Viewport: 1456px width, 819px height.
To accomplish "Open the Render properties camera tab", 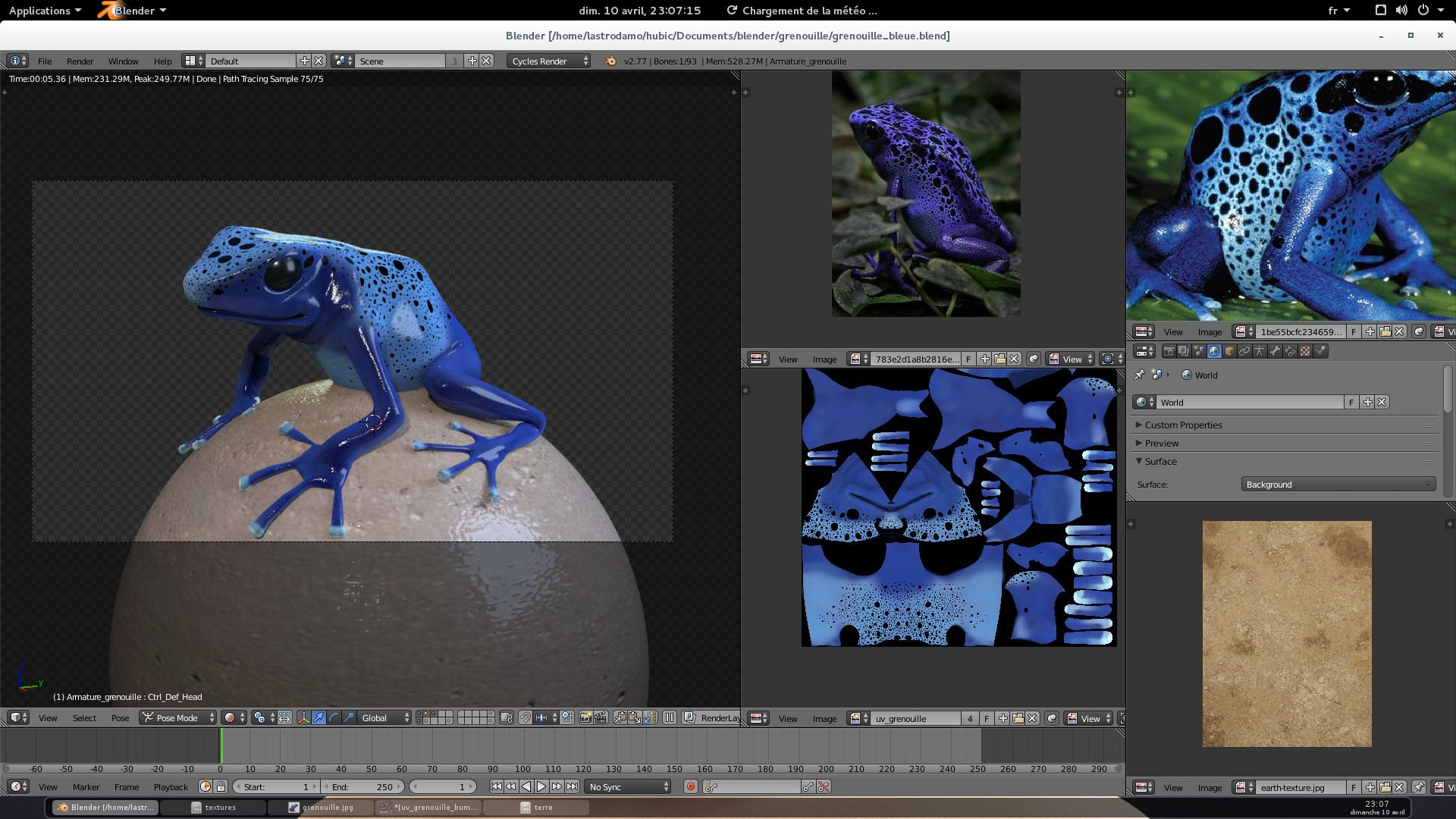I will click(1169, 351).
